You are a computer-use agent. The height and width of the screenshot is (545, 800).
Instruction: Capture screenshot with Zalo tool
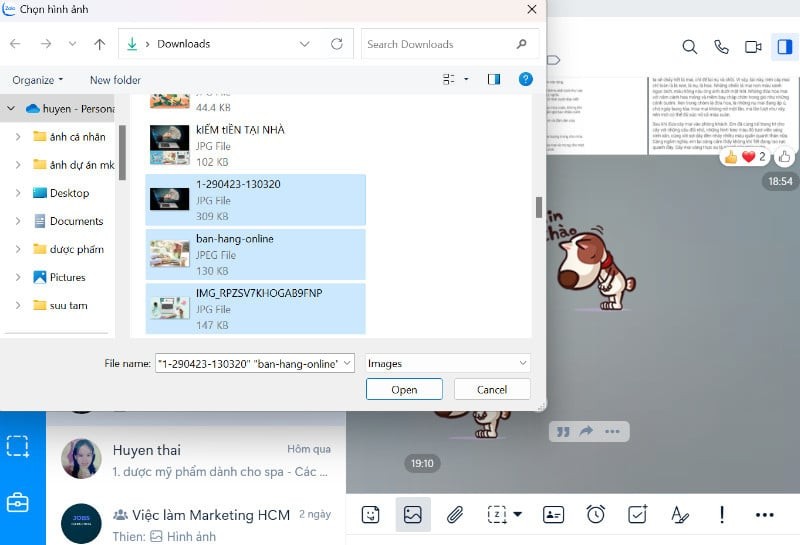(x=496, y=514)
